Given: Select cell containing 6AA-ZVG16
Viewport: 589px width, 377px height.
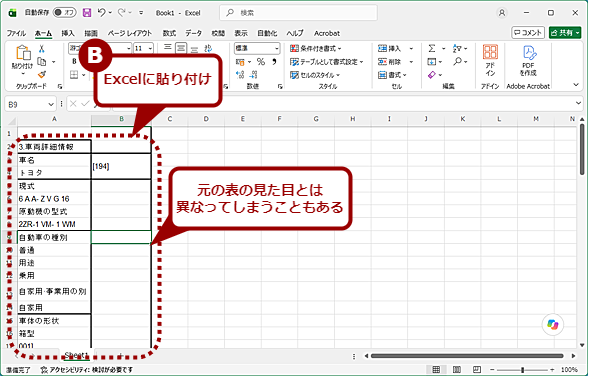Looking at the screenshot, I should [54, 199].
